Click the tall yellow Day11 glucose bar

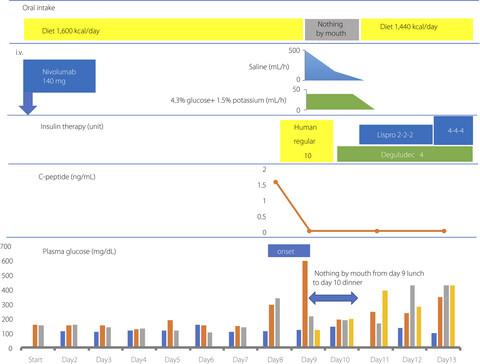point(385,319)
